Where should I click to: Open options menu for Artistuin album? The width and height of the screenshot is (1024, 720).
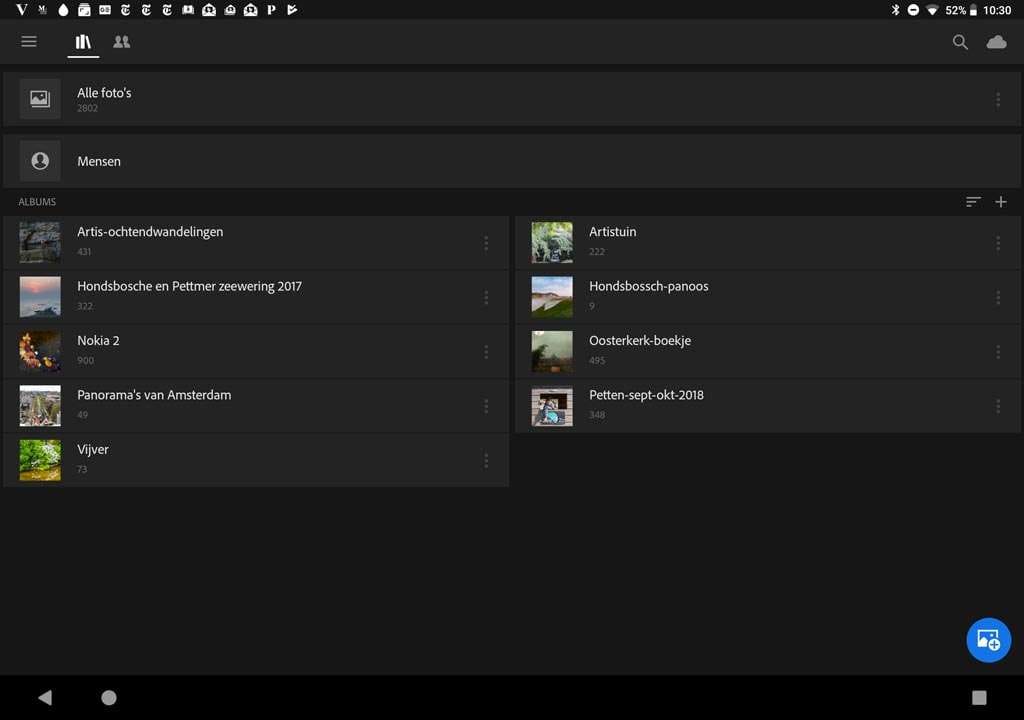click(997, 243)
